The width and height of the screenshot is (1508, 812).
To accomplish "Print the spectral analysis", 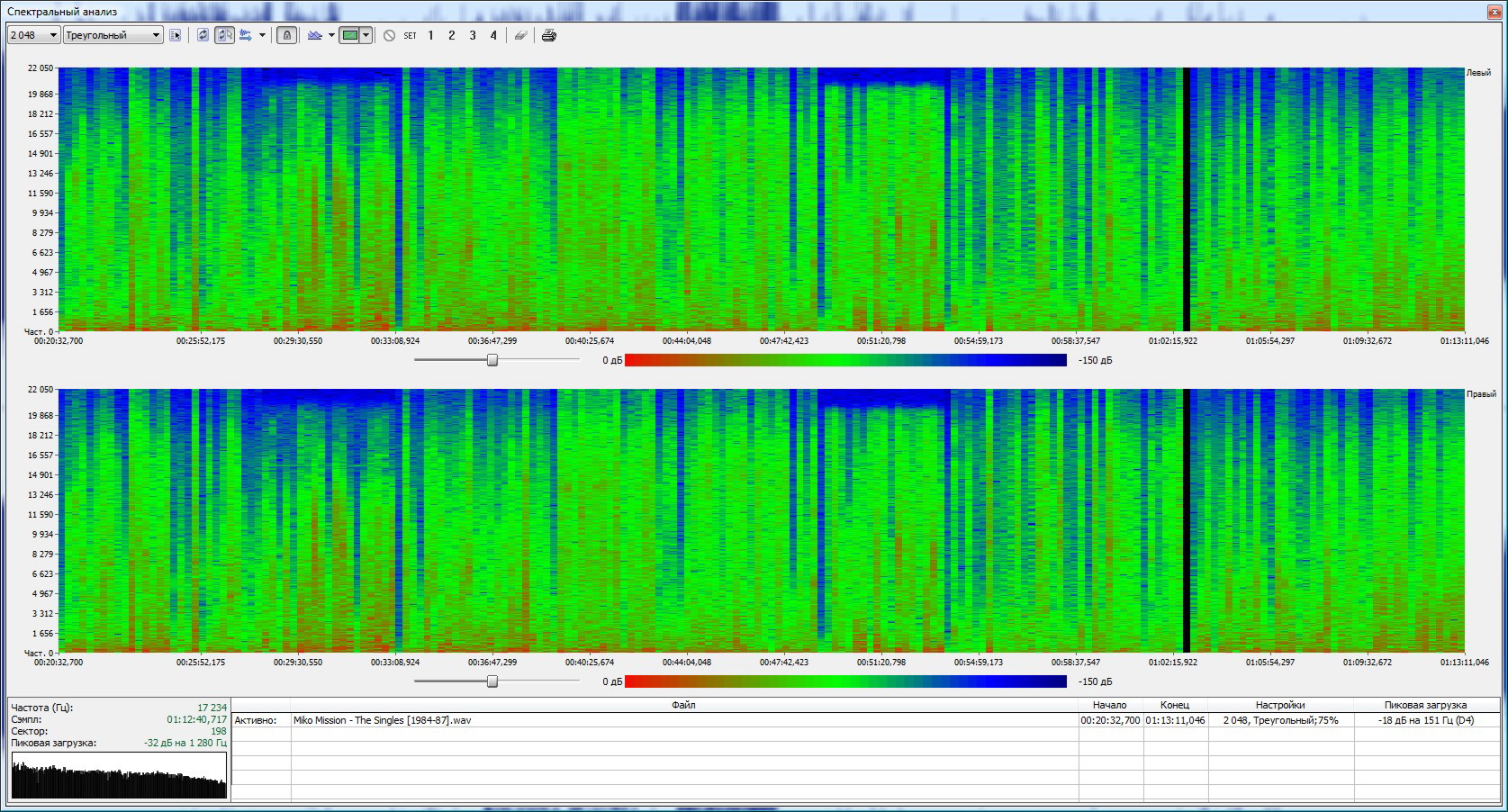I will [549, 35].
